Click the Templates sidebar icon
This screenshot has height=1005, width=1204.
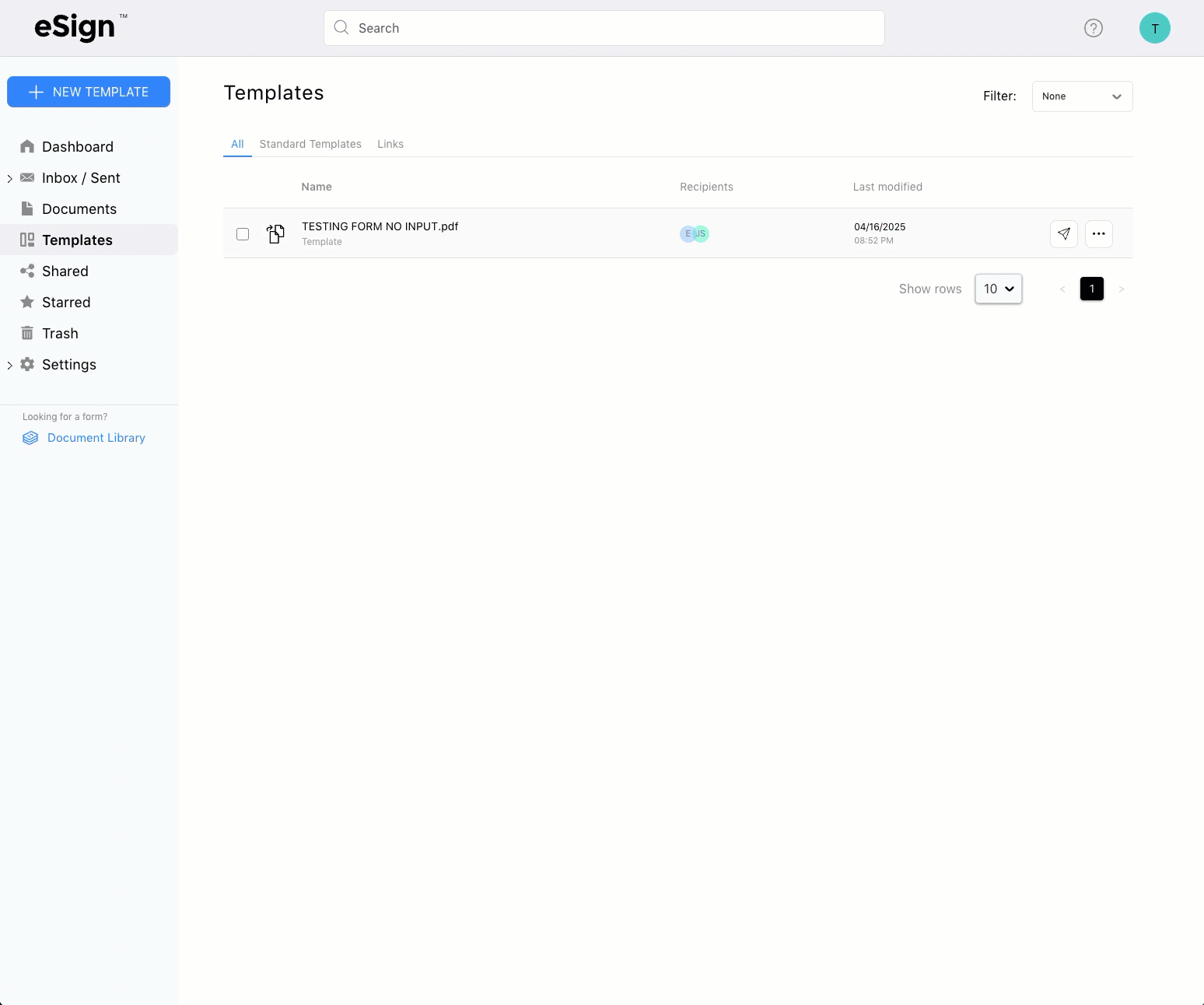(x=27, y=240)
